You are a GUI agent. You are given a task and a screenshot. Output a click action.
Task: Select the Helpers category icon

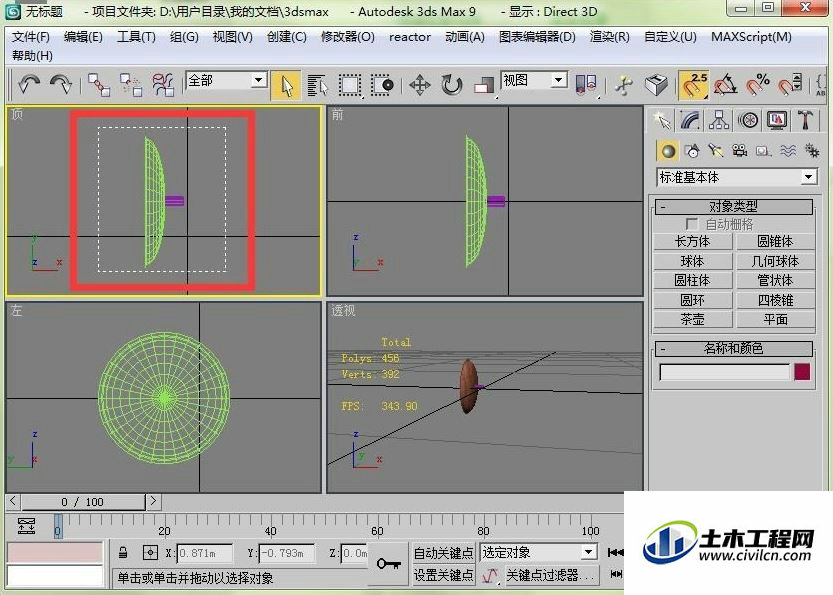[x=764, y=151]
